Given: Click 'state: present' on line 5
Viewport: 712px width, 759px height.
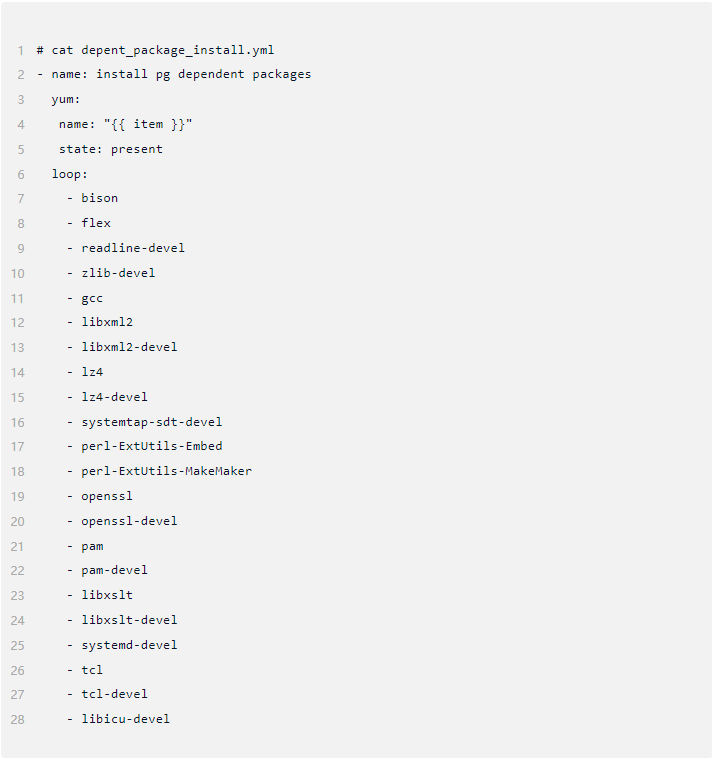Looking at the screenshot, I should (x=111, y=149).
